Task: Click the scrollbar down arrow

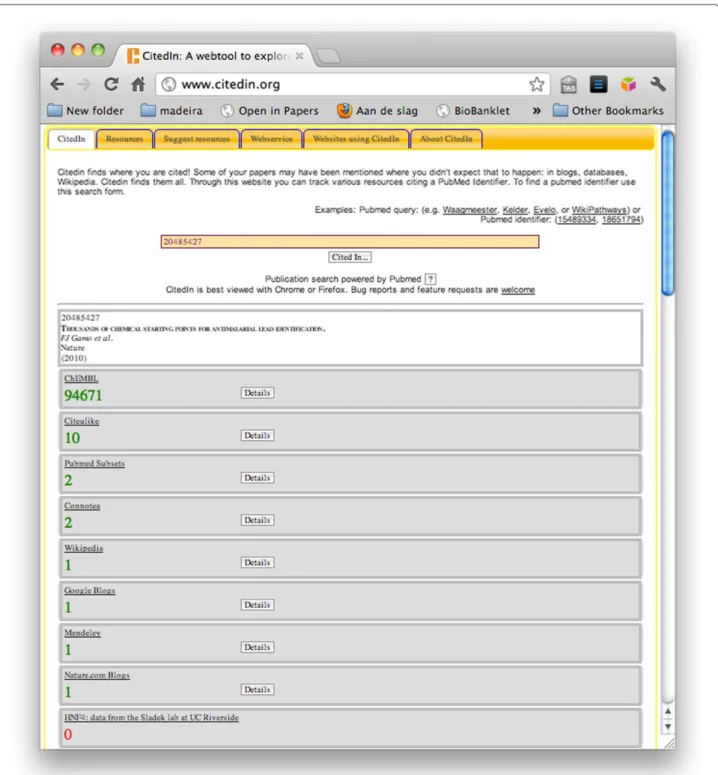Action: point(668,727)
